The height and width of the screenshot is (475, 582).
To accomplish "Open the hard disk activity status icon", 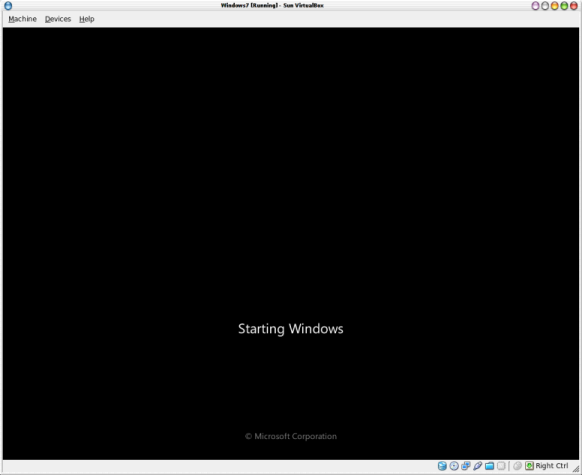I will point(442,466).
